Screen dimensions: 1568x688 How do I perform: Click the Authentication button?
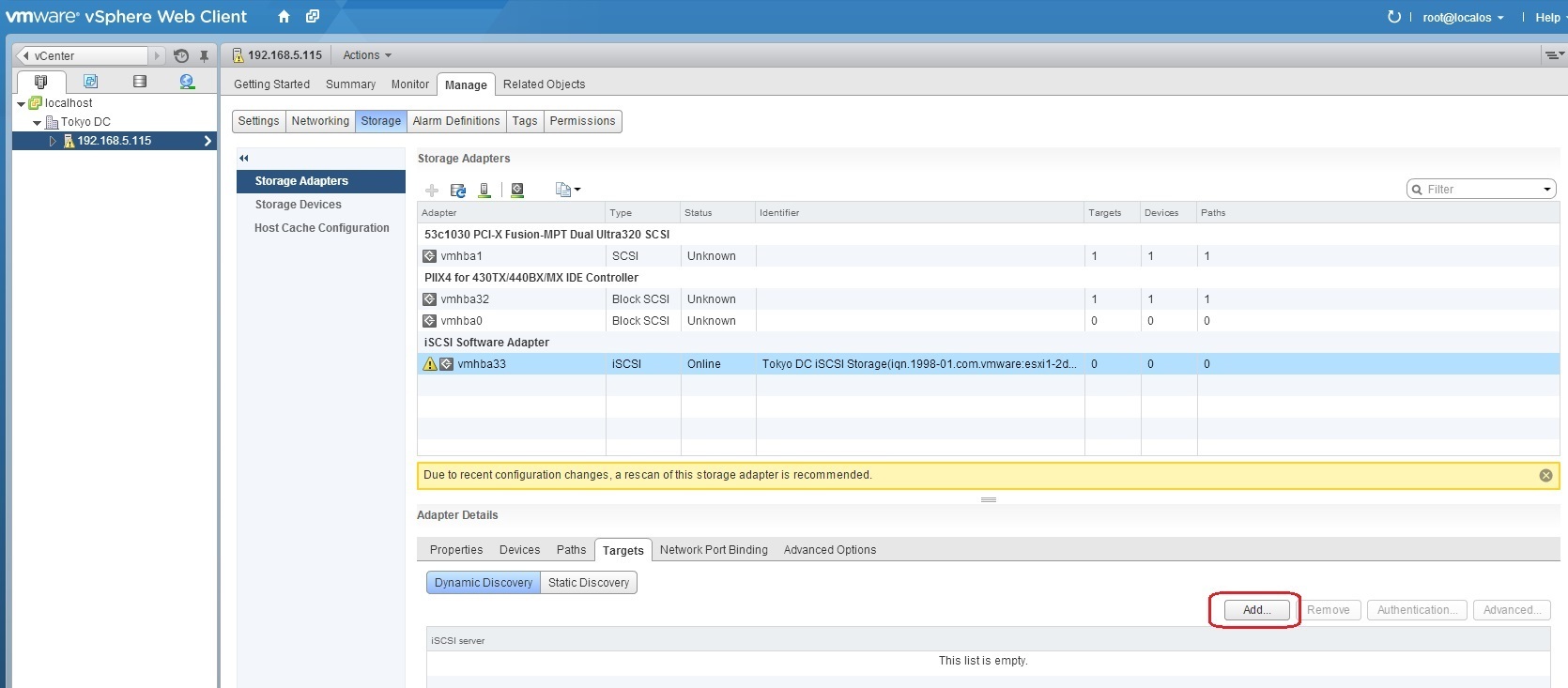(x=1418, y=610)
